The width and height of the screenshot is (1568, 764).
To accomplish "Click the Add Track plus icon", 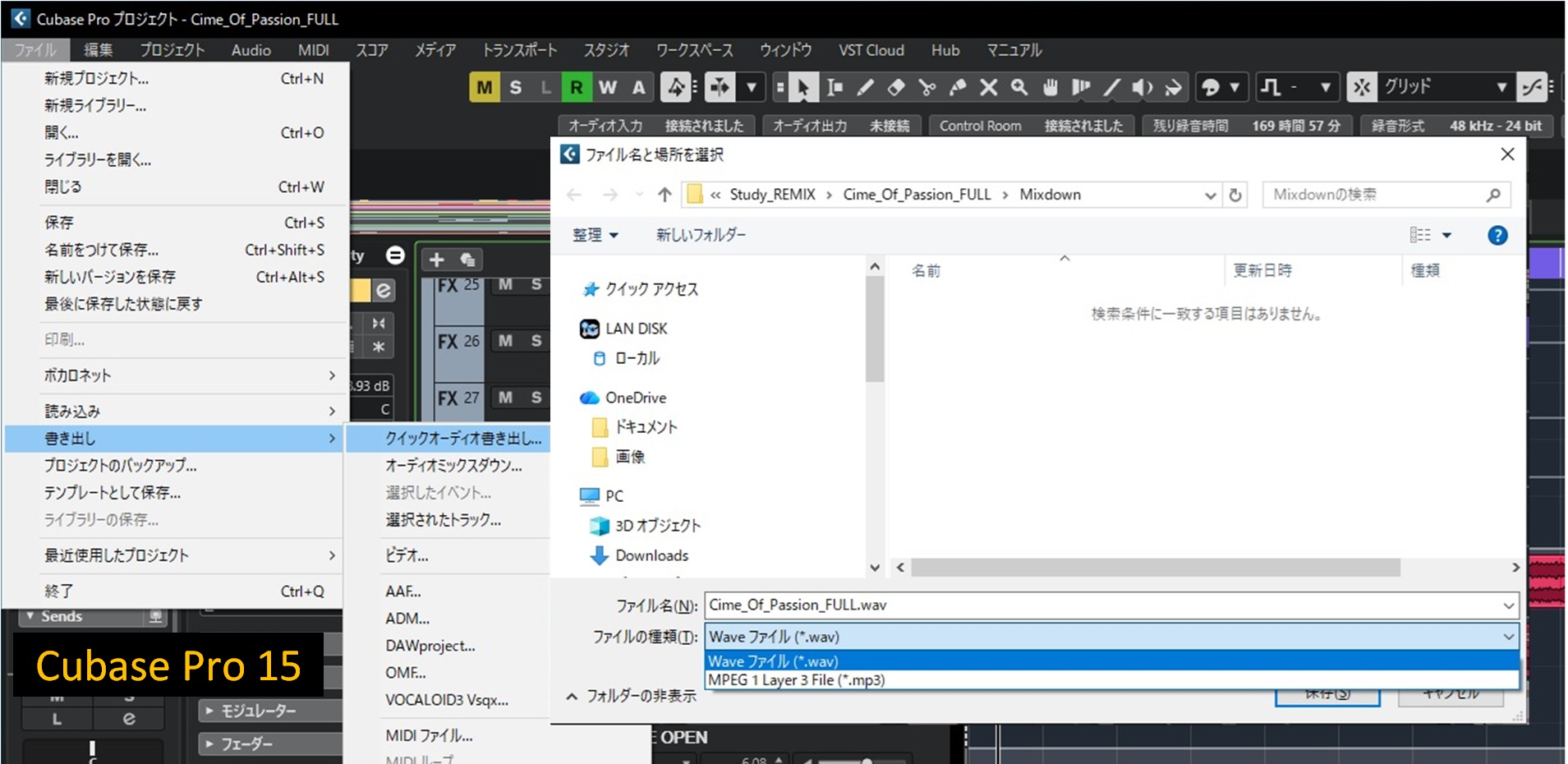I will [x=437, y=260].
